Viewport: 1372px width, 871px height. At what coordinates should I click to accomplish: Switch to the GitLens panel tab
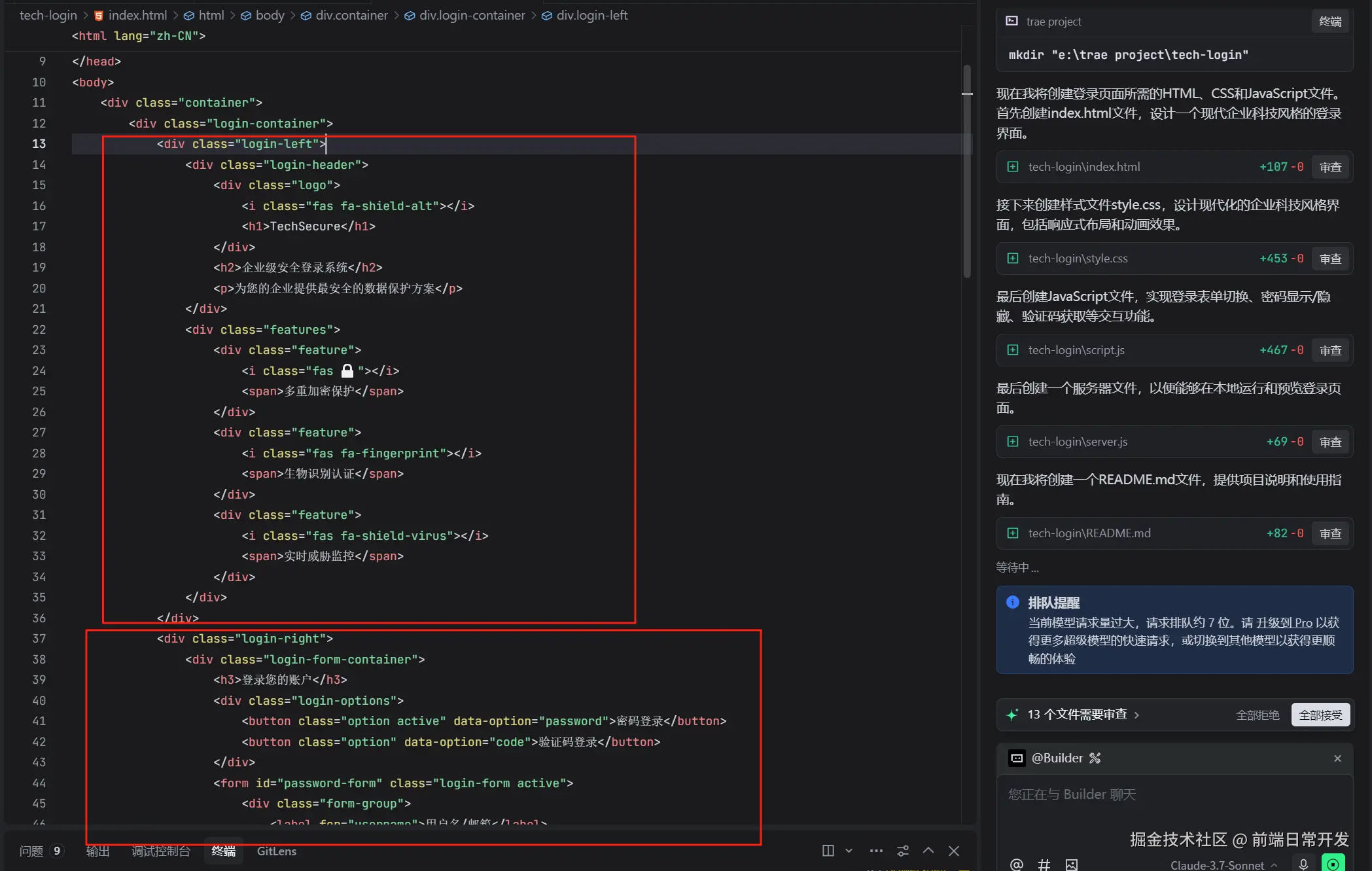point(276,851)
